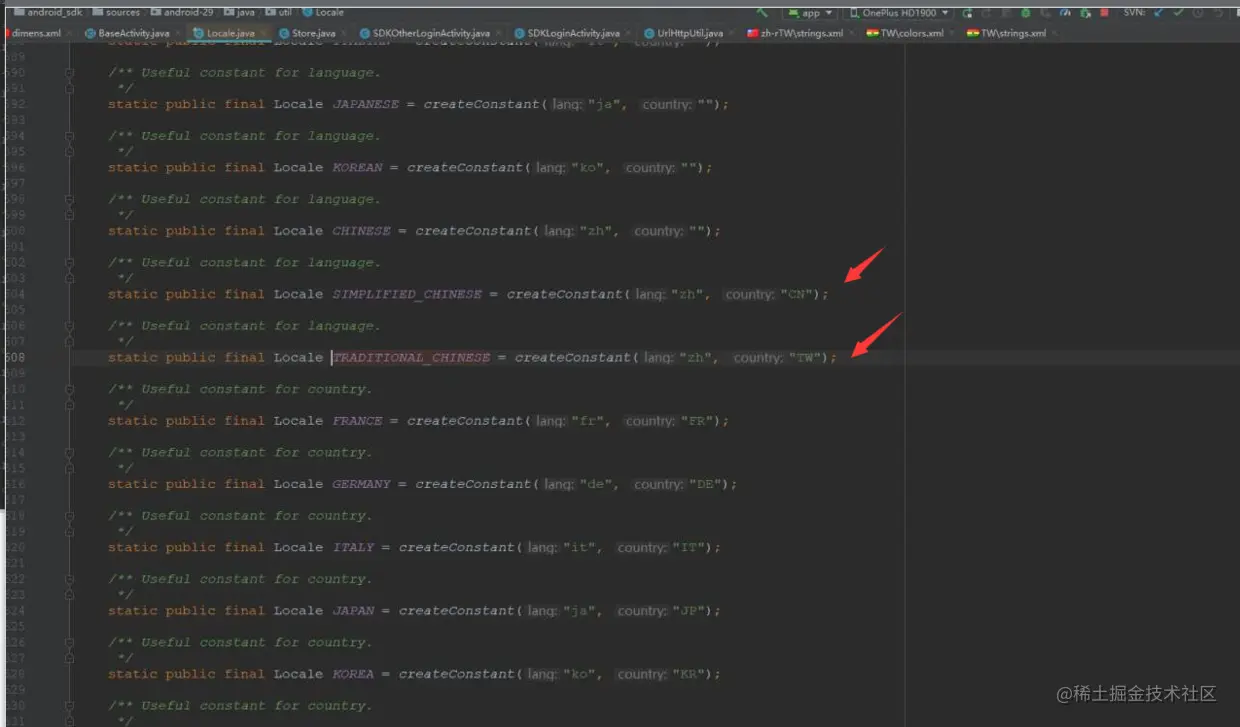Click the JAPANESE constant name
This screenshot has height=727, width=1240.
click(x=365, y=104)
